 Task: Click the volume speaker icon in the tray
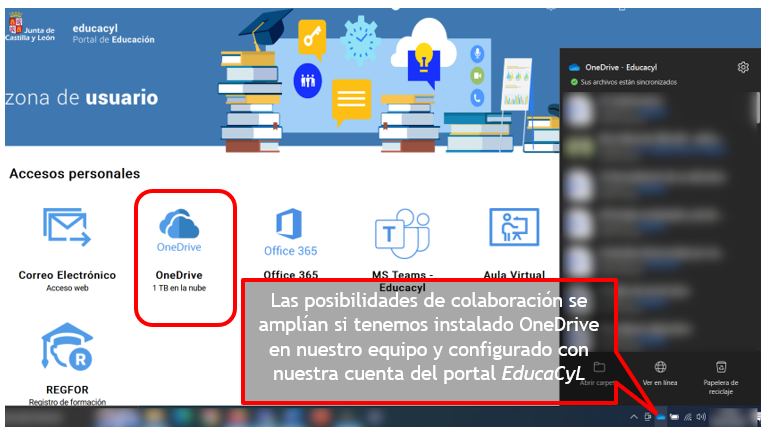(701, 417)
